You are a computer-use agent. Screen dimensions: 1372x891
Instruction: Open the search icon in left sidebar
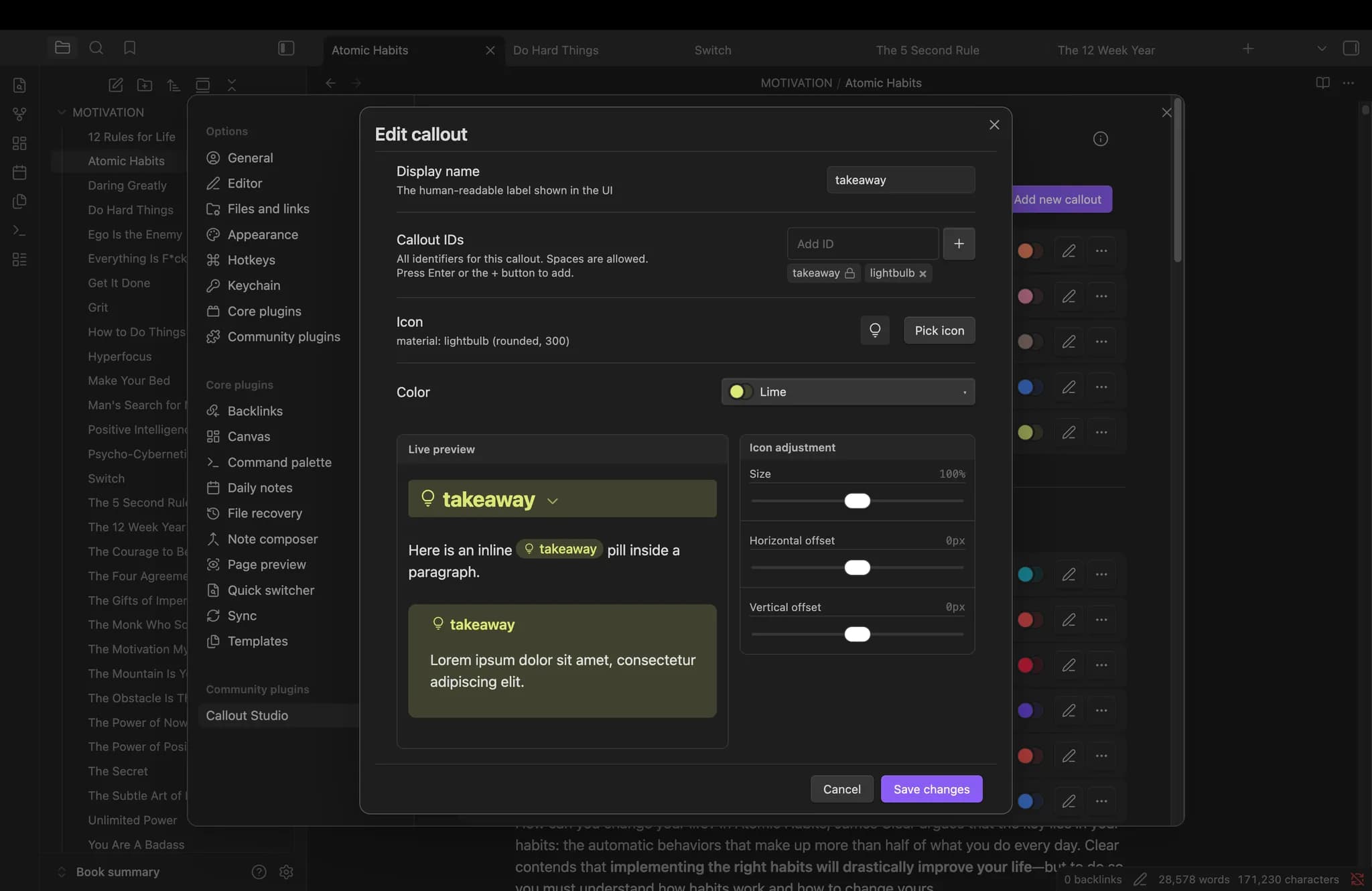(x=96, y=48)
